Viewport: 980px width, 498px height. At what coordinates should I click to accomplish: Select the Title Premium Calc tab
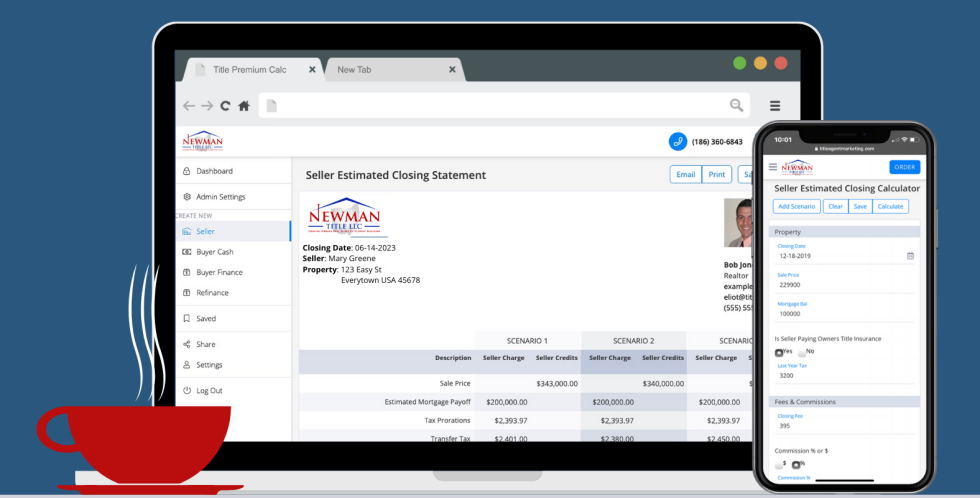250,69
